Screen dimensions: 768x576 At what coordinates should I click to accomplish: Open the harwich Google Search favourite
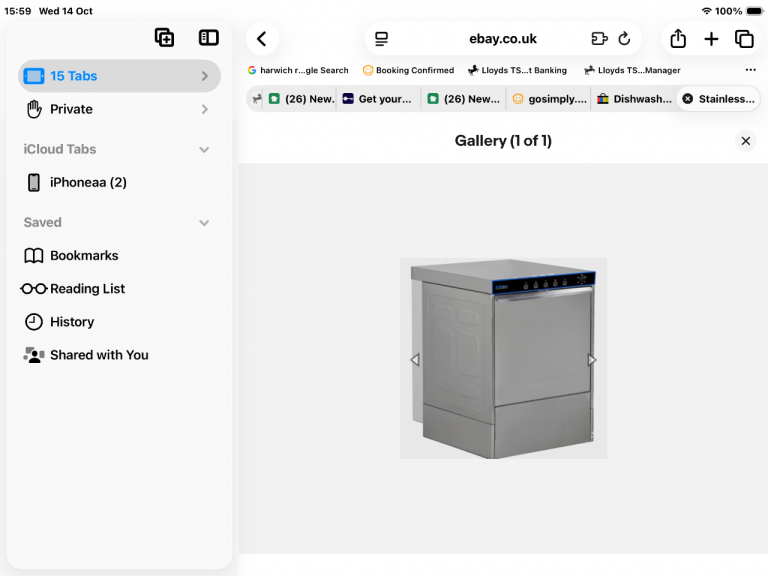point(298,70)
